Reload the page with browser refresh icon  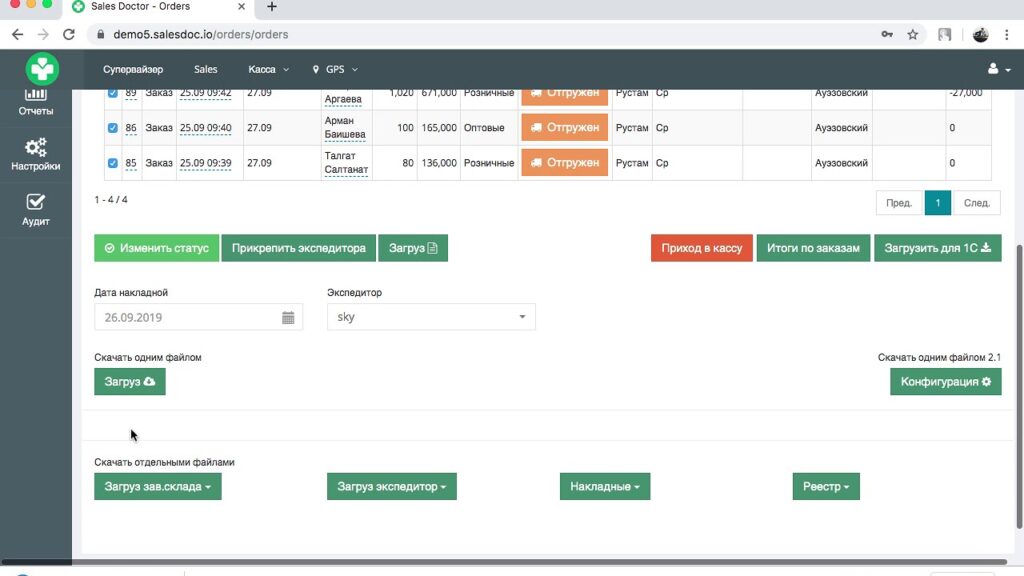click(x=69, y=34)
